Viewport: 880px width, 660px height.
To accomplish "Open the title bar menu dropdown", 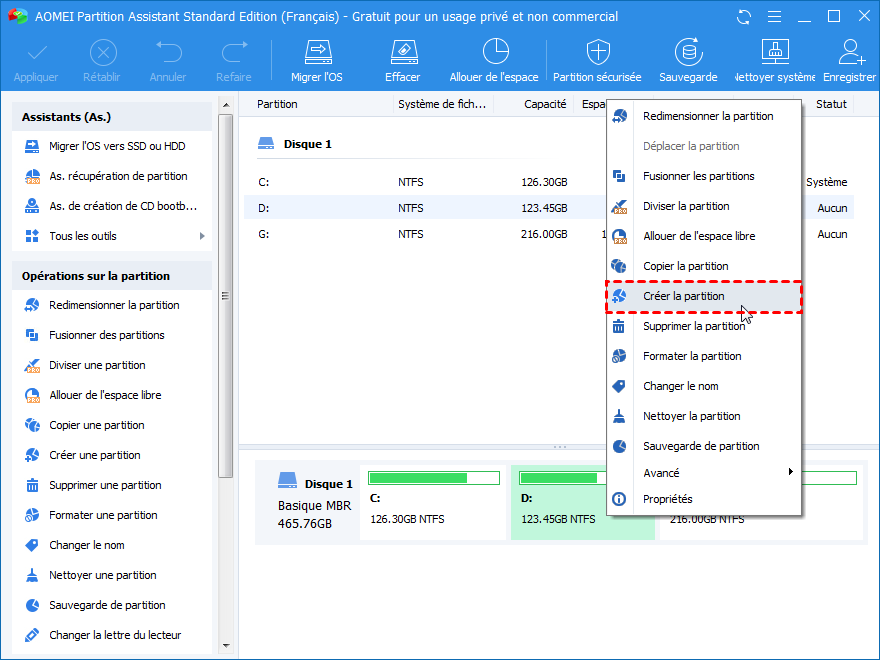I will [773, 17].
